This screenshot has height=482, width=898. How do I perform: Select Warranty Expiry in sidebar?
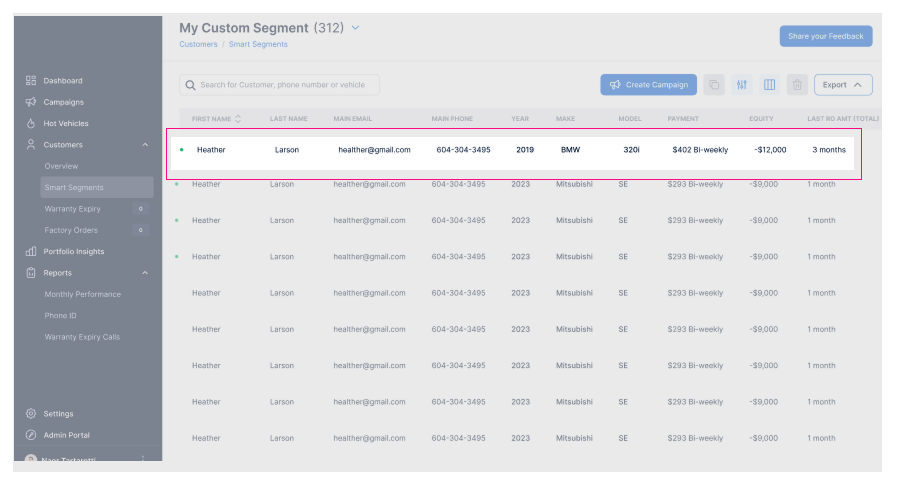(72, 209)
